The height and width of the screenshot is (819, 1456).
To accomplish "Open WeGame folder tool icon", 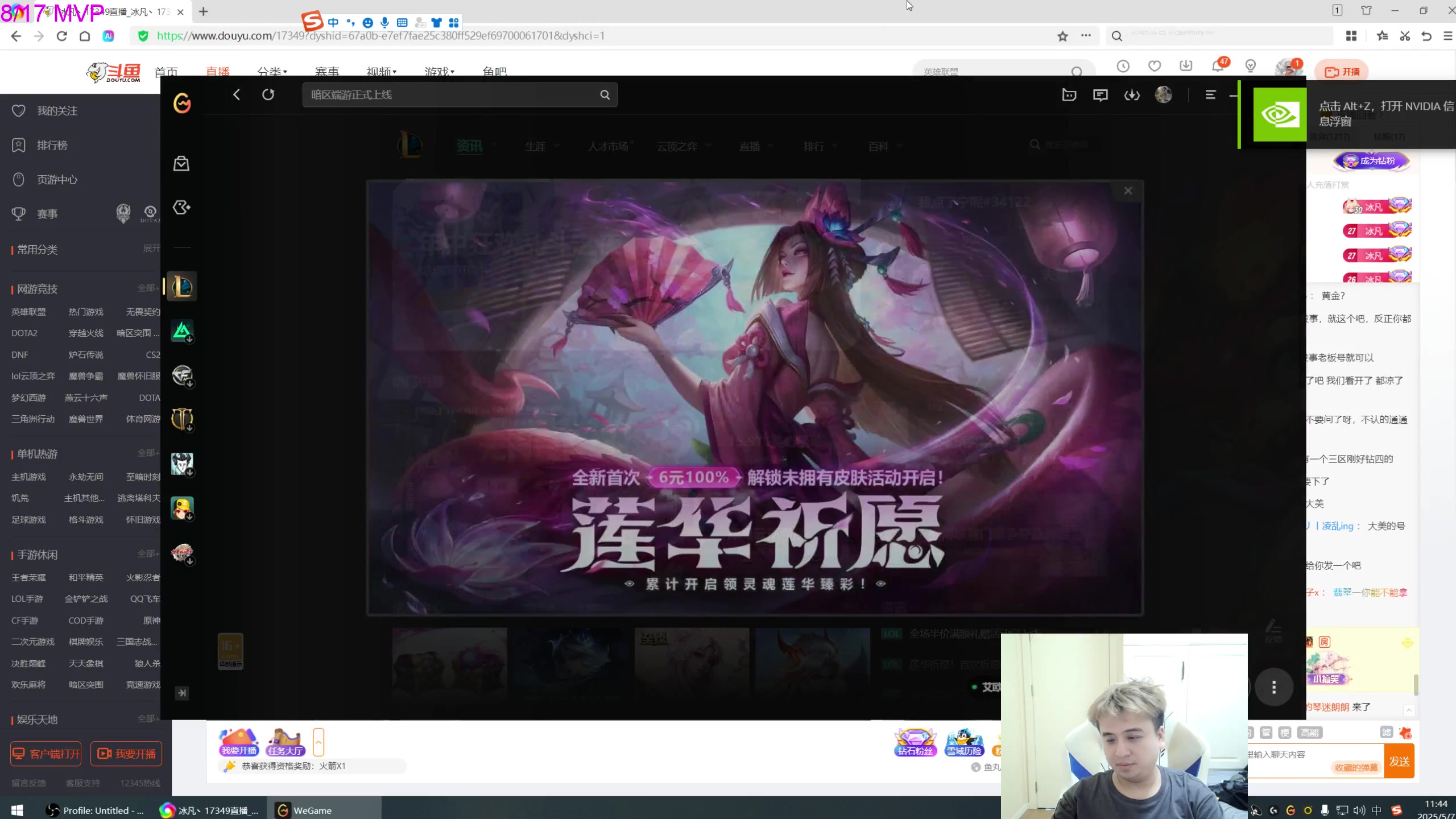I will [x=1069, y=95].
